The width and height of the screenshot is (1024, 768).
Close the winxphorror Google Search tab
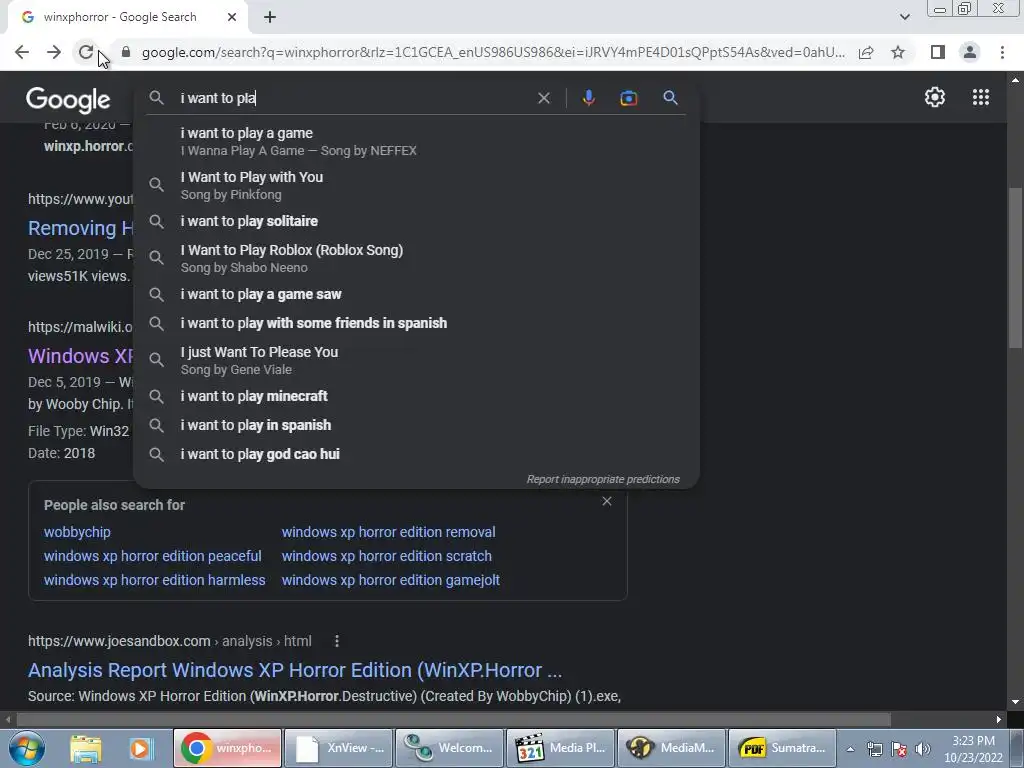tap(232, 17)
